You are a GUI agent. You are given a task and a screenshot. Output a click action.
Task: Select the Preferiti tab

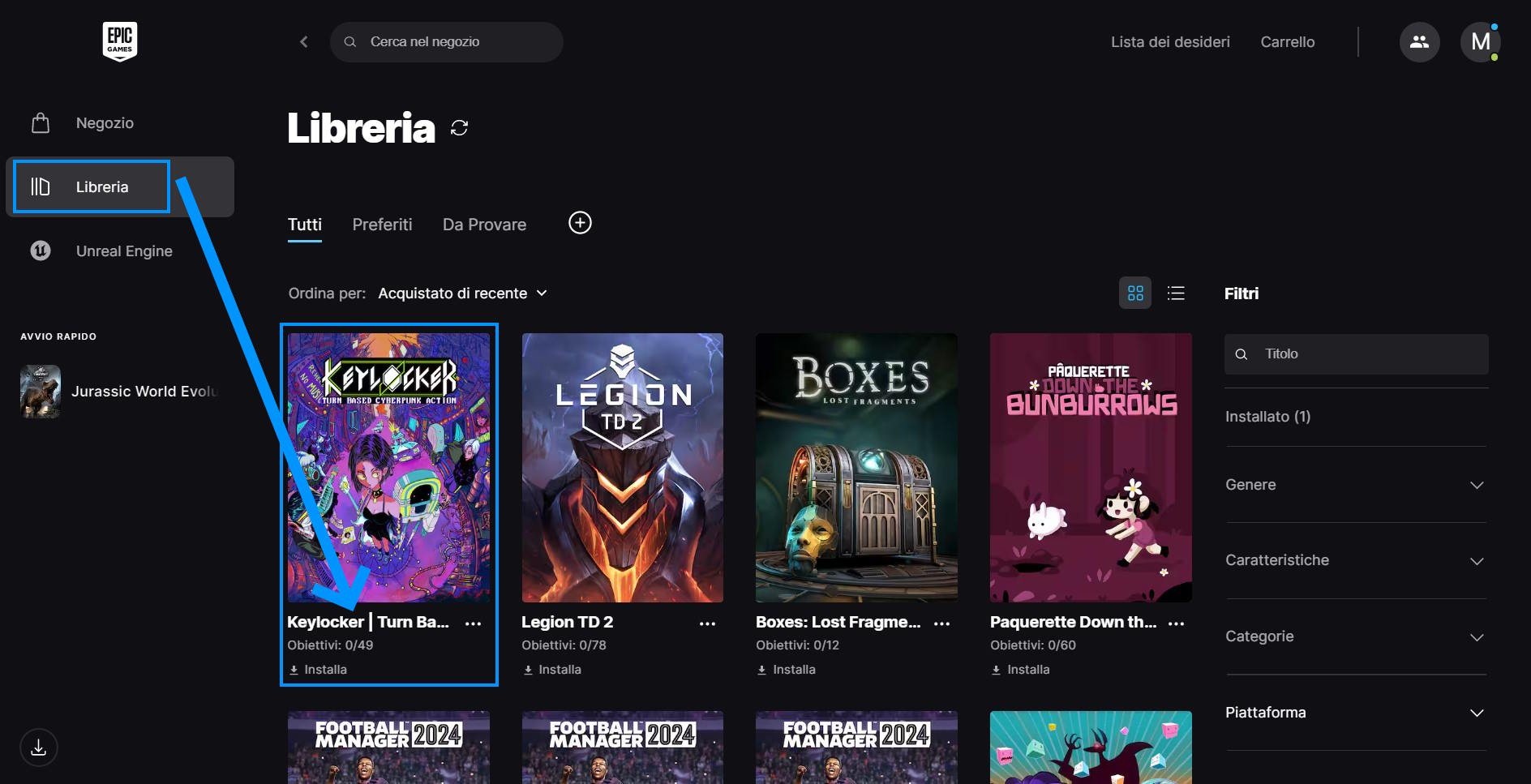pyautogui.click(x=382, y=225)
